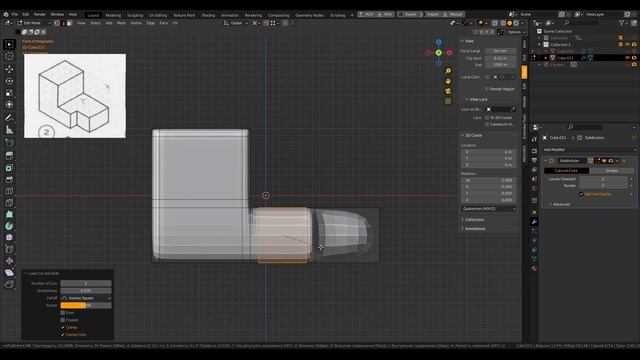
Task: Switch to the Sculpting workspace tab
Action: coord(135,15)
